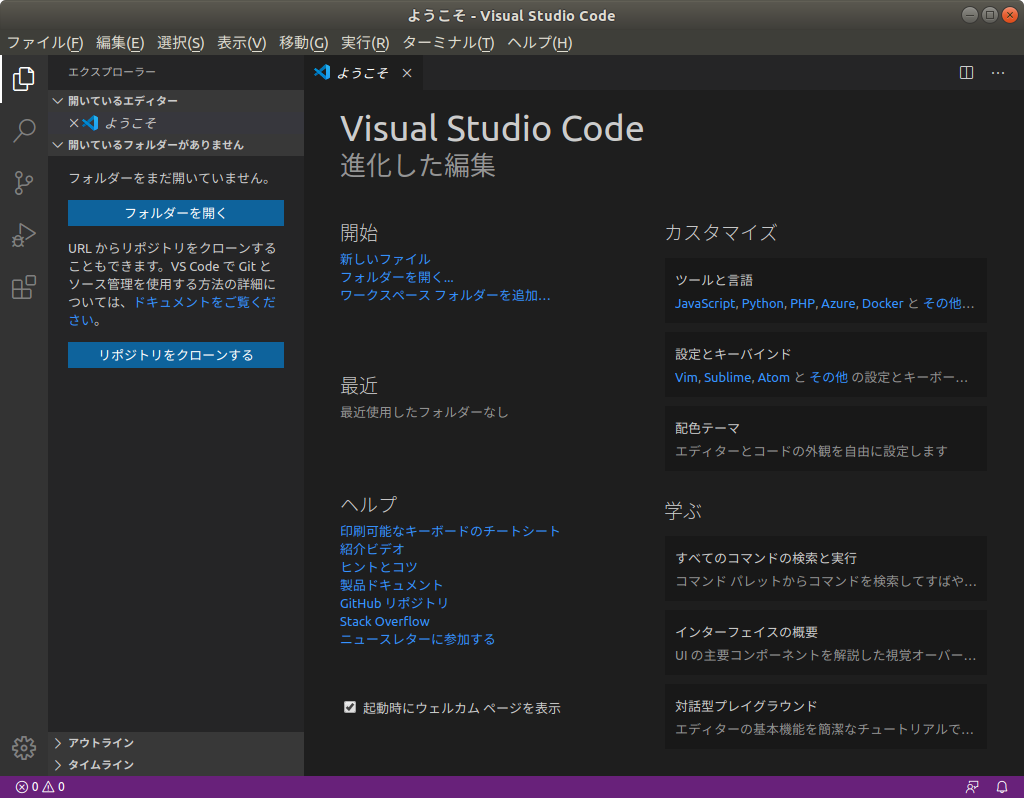Open the Extensions view icon

click(x=24, y=287)
